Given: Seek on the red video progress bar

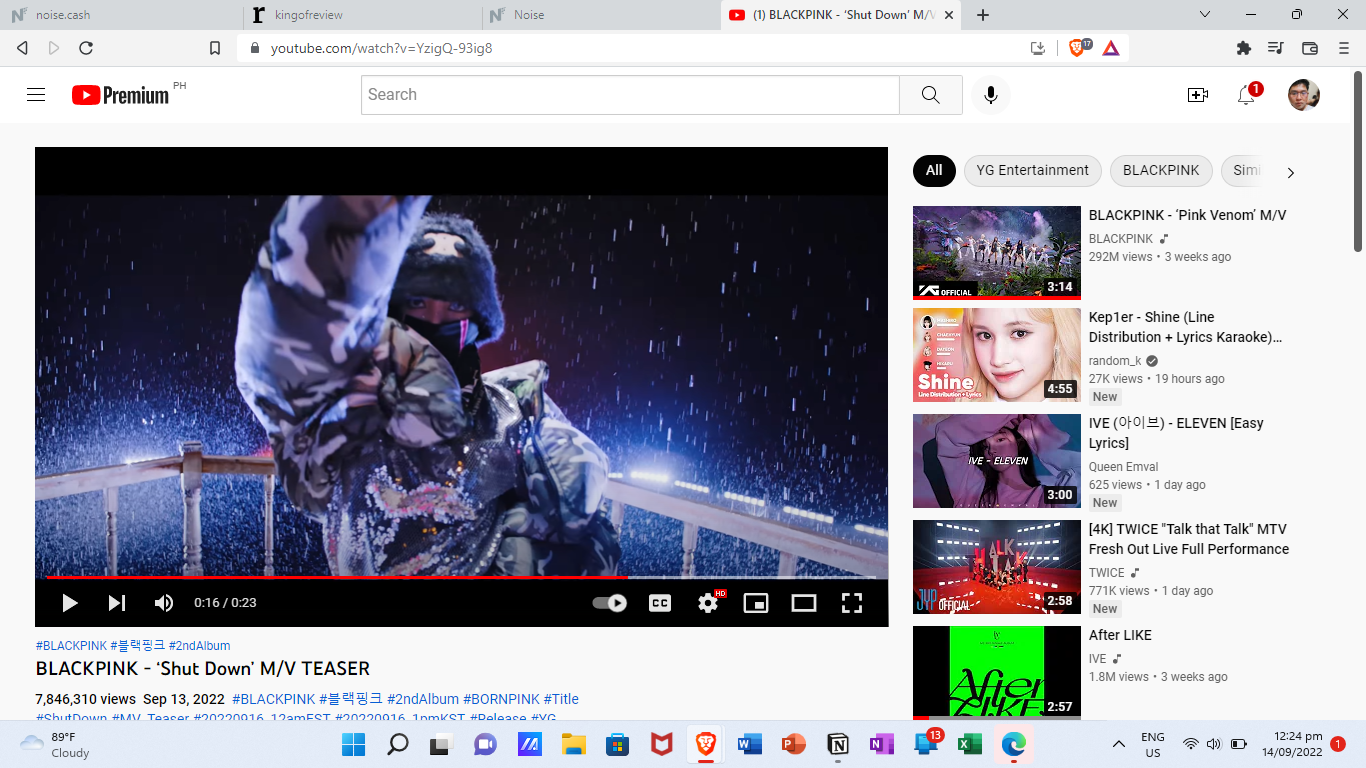Looking at the screenshot, I should 462,577.
